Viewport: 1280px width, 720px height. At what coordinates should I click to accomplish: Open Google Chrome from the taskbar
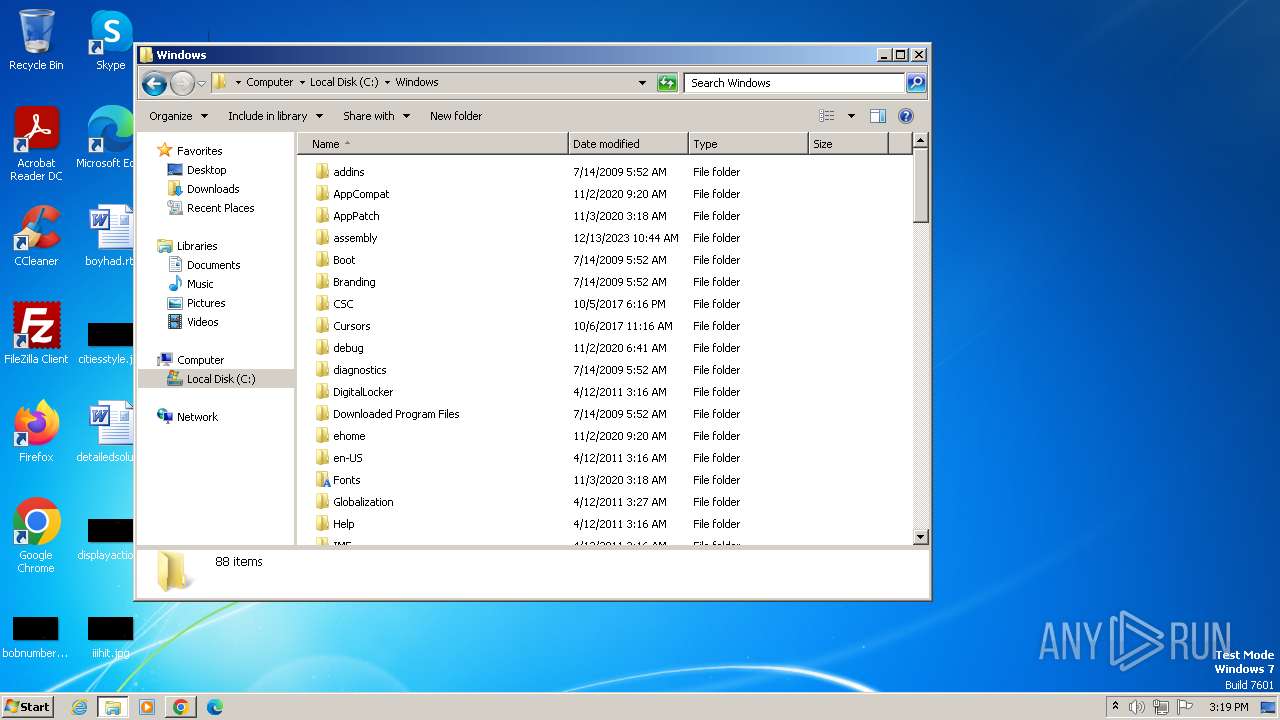click(x=180, y=707)
